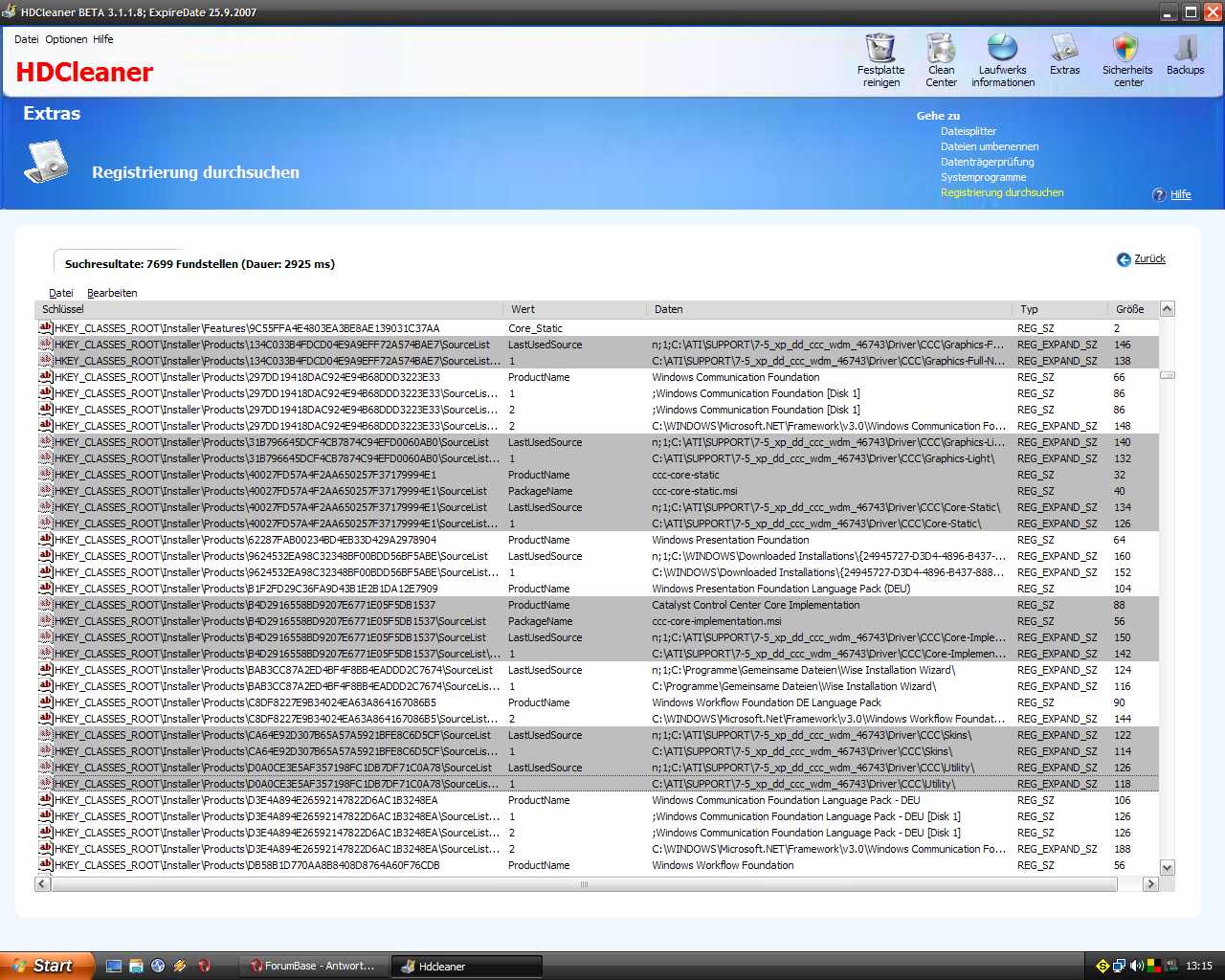The image size is (1225, 980).
Task: Click data cell ending 'Driver\CCC\Utility\' size 118
Action: tap(803, 784)
